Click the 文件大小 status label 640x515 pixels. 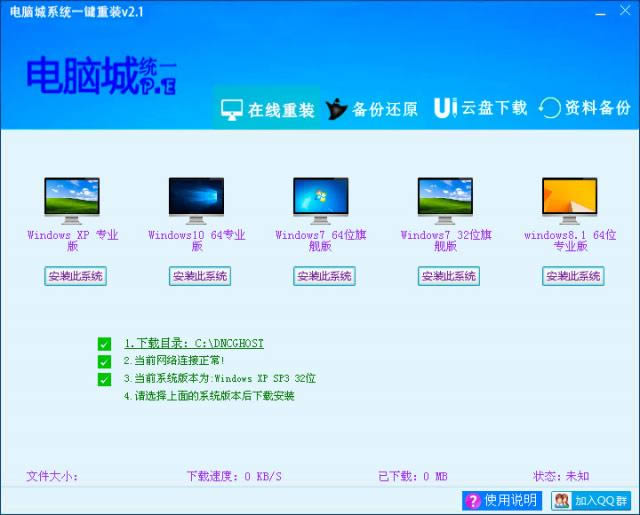tap(52, 476)
